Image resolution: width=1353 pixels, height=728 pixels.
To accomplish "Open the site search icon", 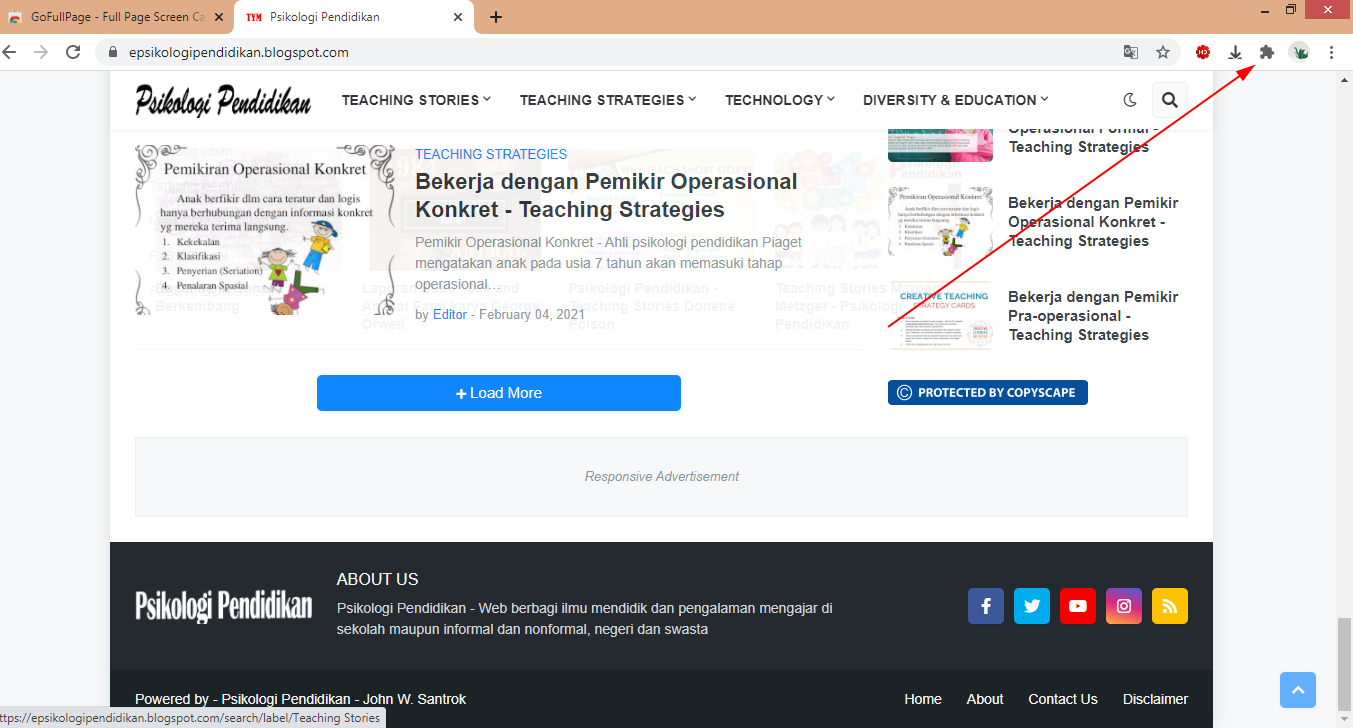I will pyautogui.click(x=1169, y=99).
